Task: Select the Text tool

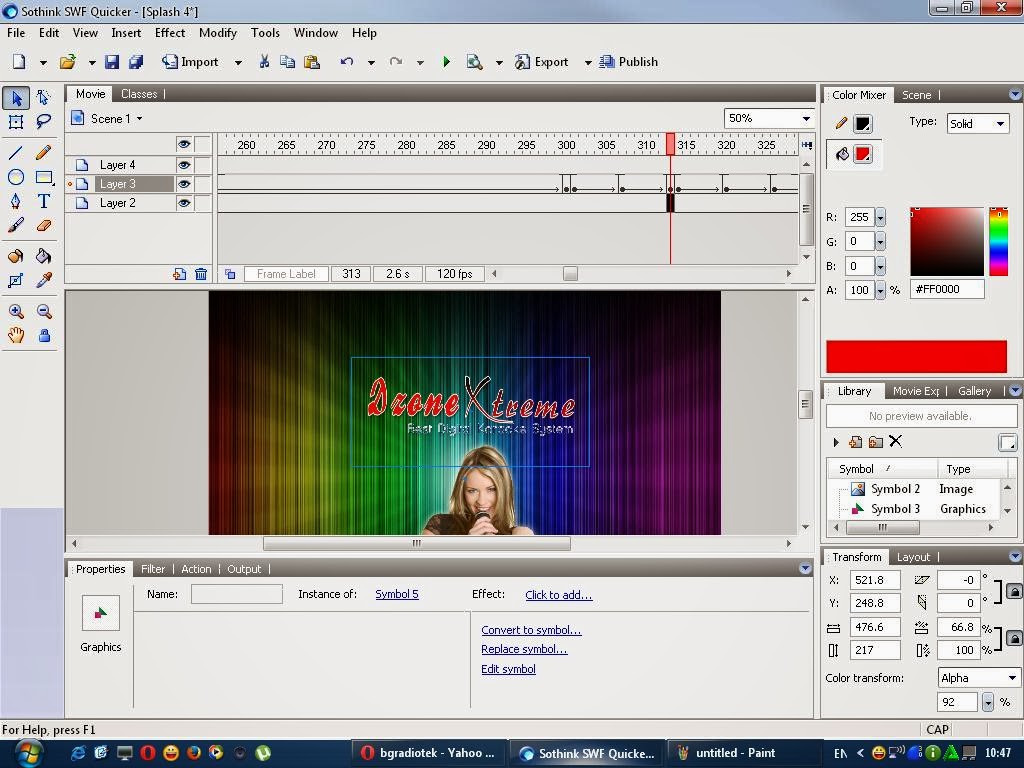Action: click(44, 201)
